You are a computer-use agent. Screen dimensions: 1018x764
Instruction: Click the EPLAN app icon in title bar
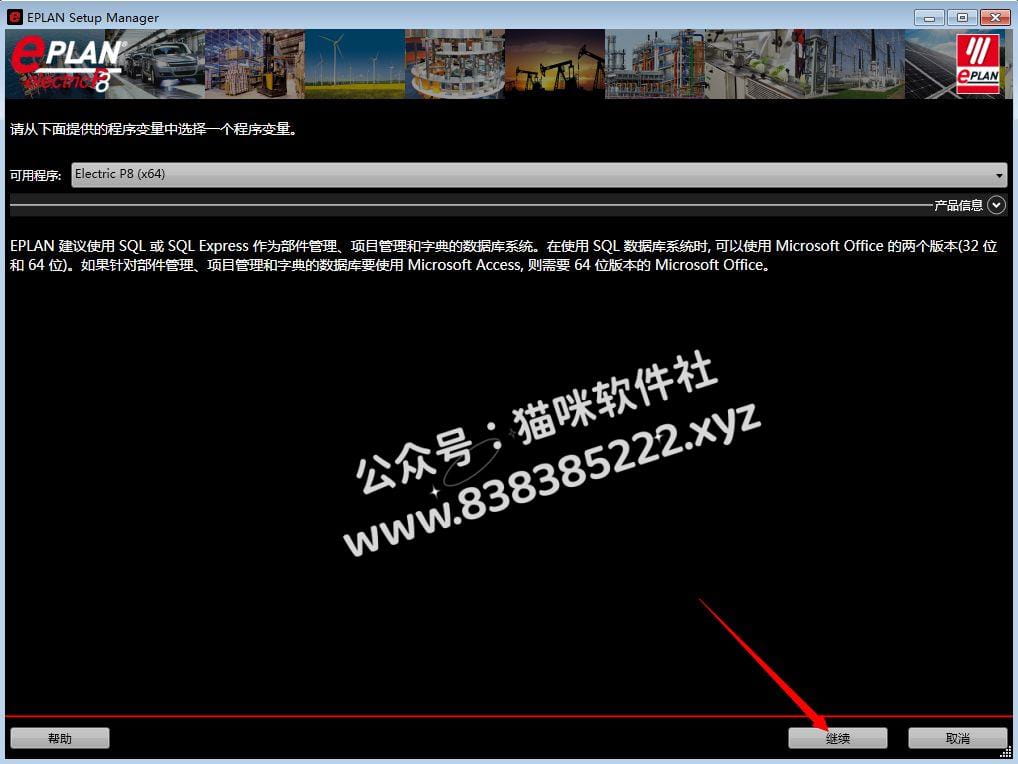click(14, 17)
